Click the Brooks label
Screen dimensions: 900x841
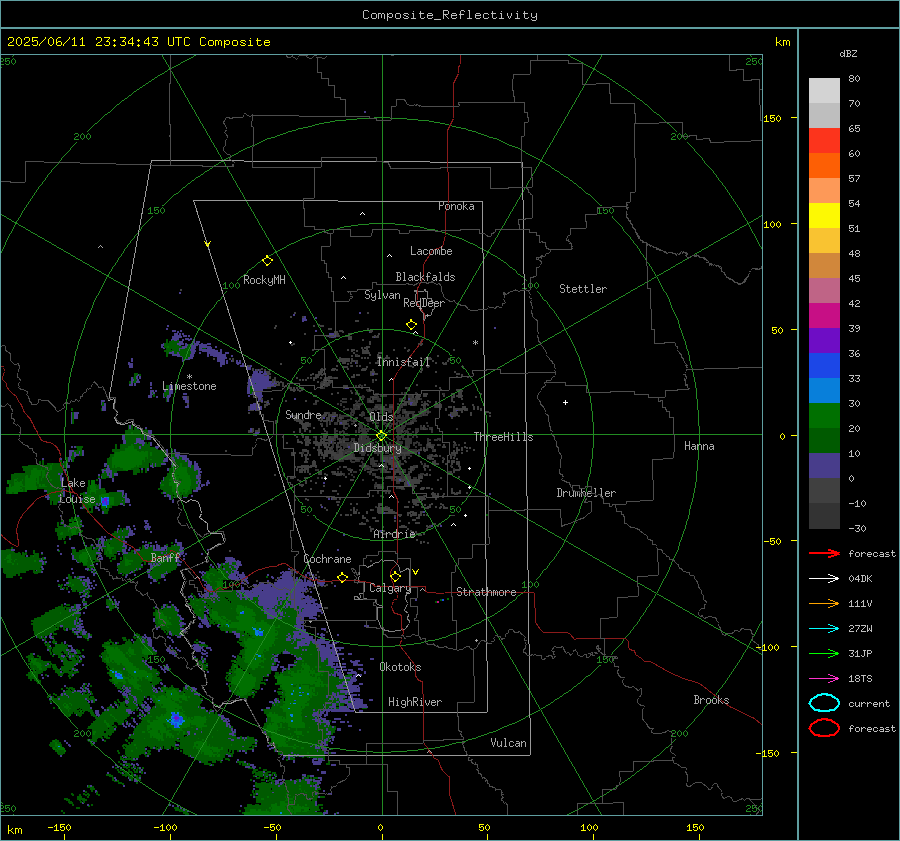711,700
